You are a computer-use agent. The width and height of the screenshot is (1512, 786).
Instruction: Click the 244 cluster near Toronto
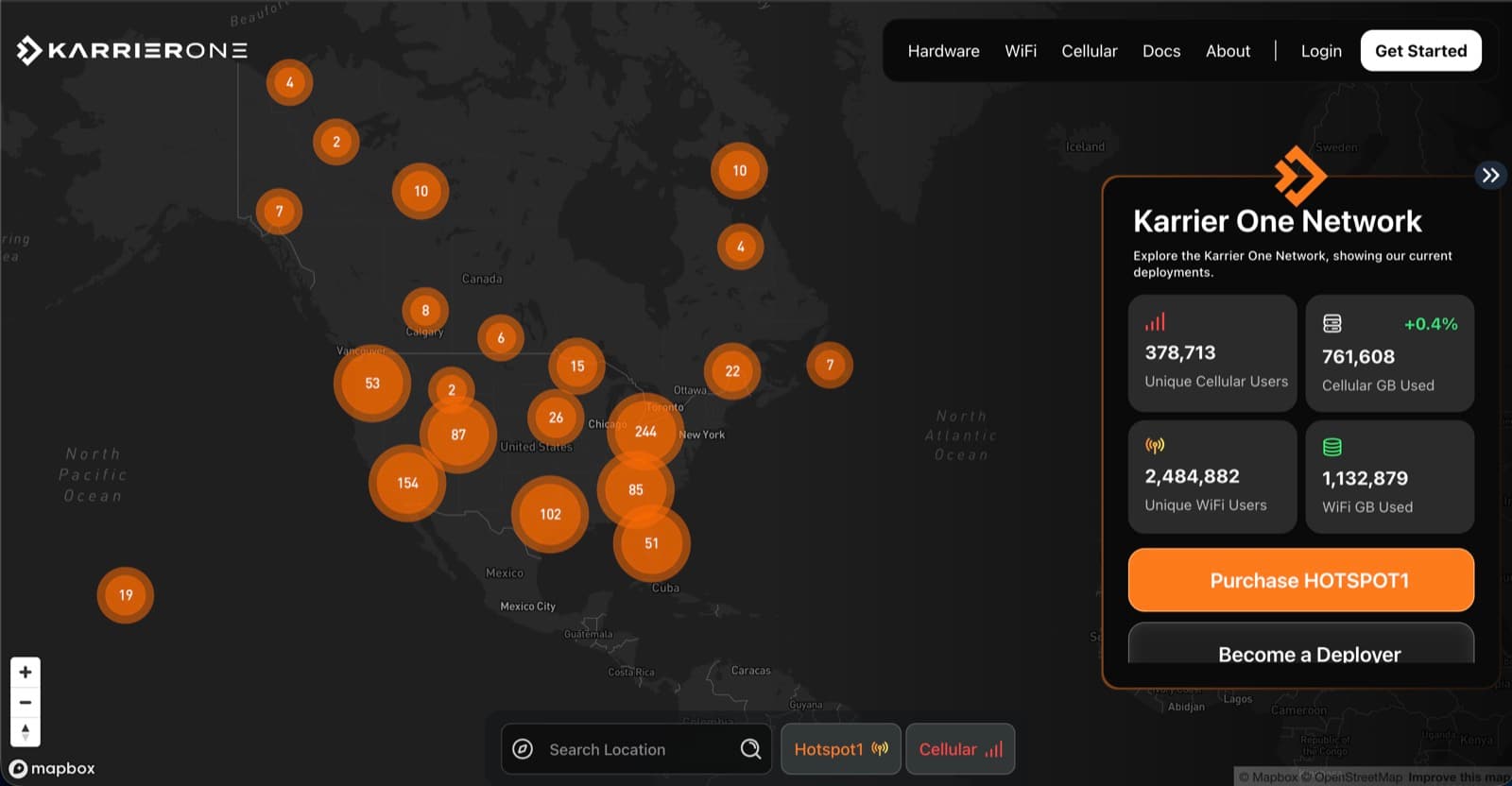coord(645,432)
